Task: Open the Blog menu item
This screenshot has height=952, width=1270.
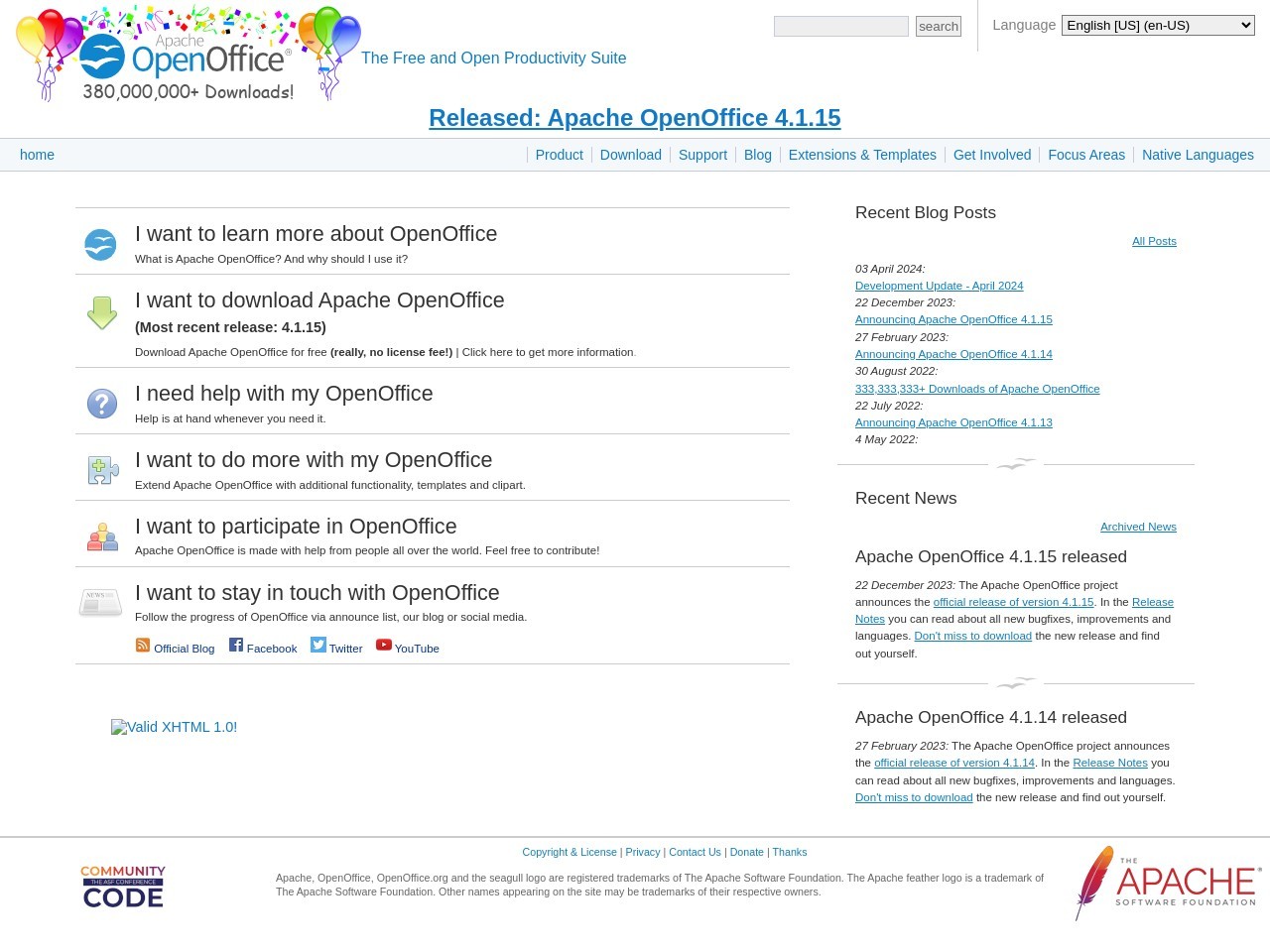Action: tap(758, 155)
